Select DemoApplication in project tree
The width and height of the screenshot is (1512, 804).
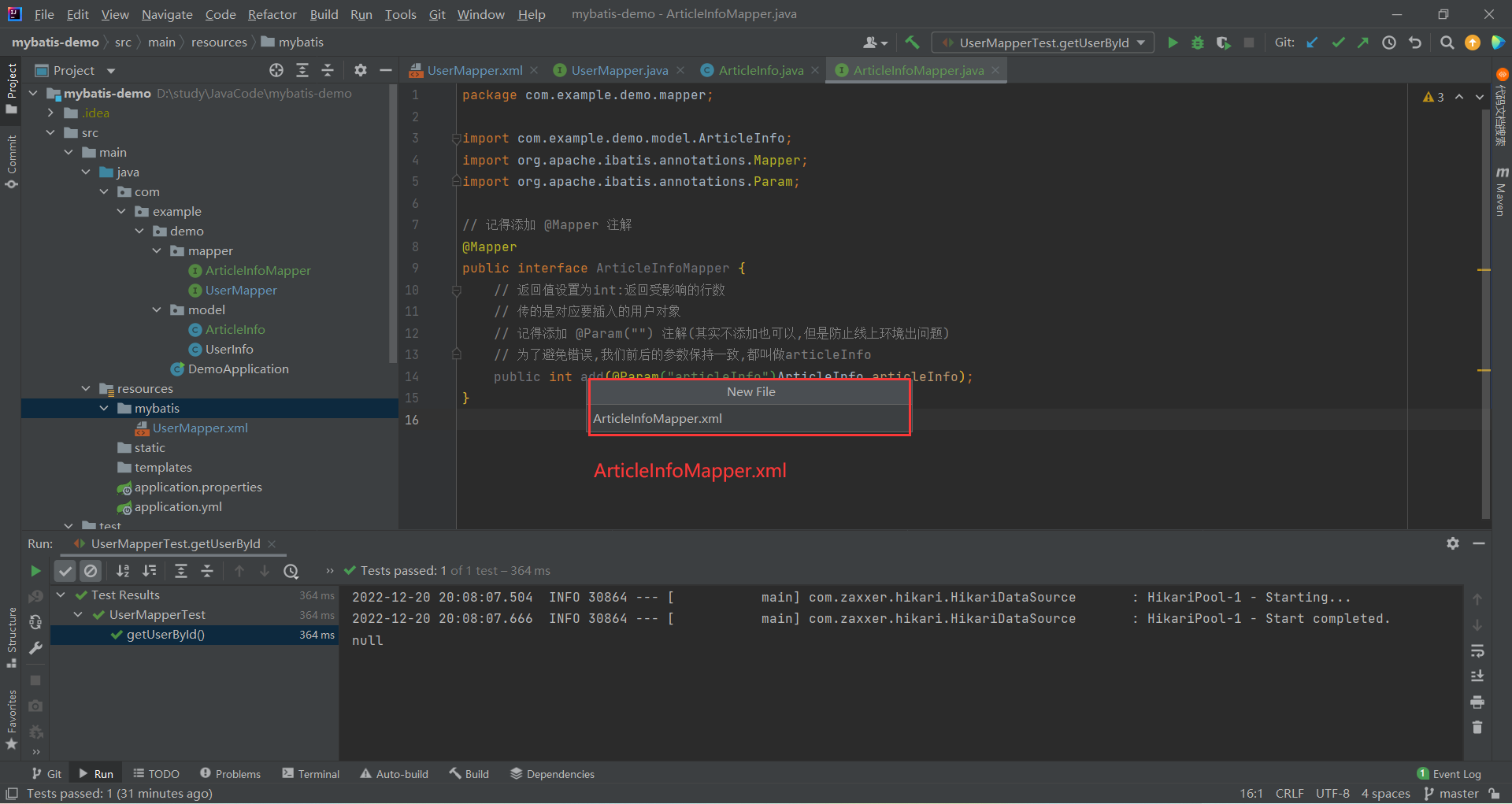(238, 369)
